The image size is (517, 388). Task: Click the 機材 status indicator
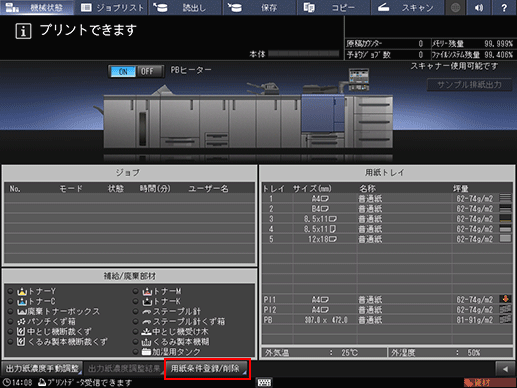point(489,383)
